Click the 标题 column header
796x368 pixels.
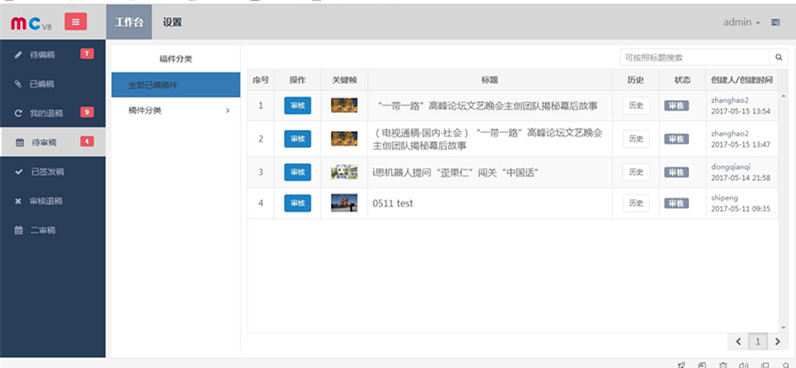click(490, 80)
